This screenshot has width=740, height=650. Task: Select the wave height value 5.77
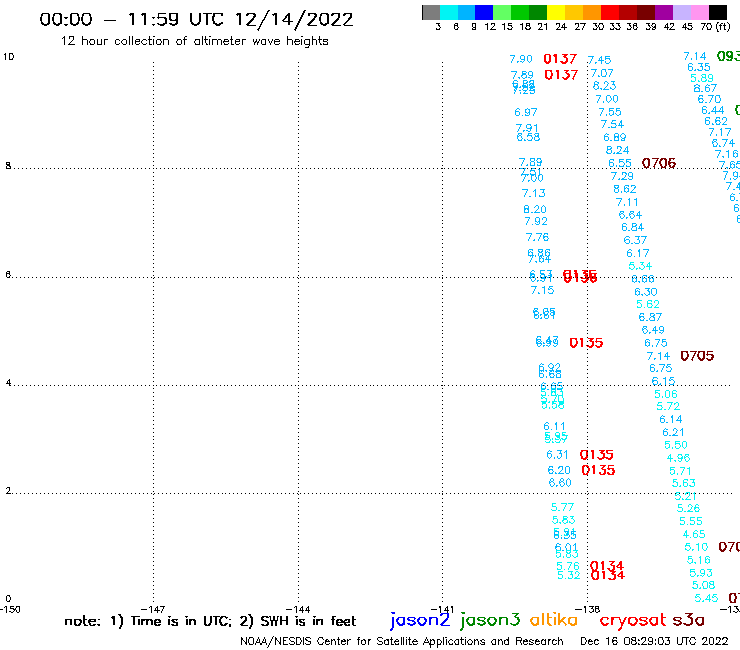[563, 507]
